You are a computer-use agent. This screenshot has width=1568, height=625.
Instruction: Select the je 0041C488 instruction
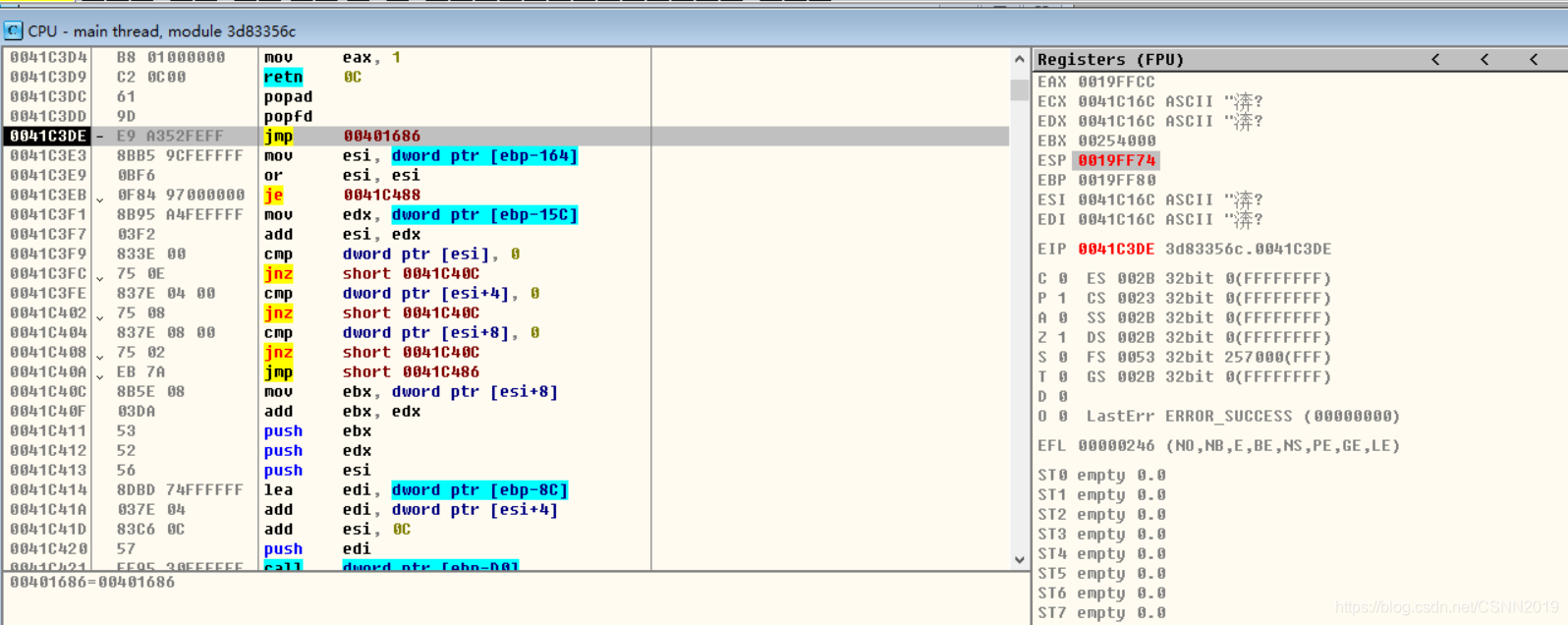coord(342,195)
